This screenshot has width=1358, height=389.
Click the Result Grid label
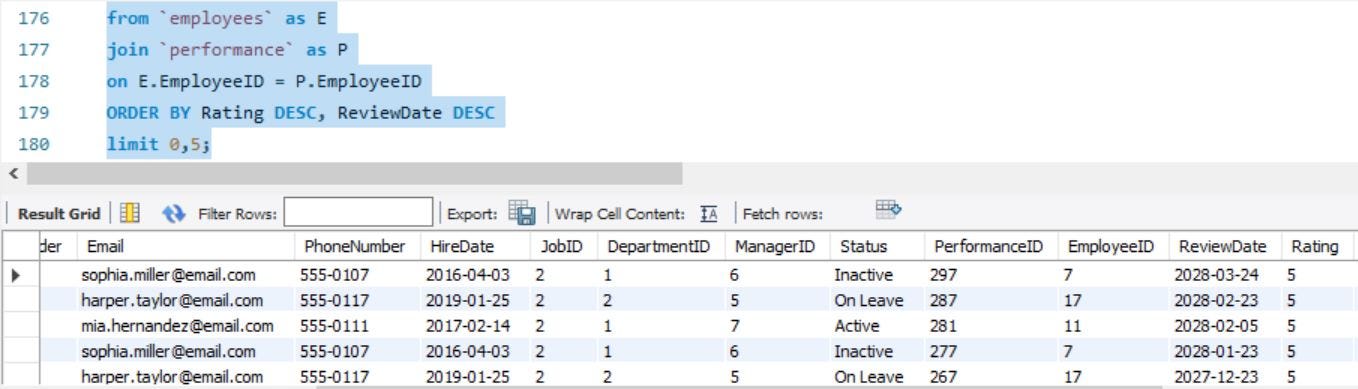[x=59, y=214]
